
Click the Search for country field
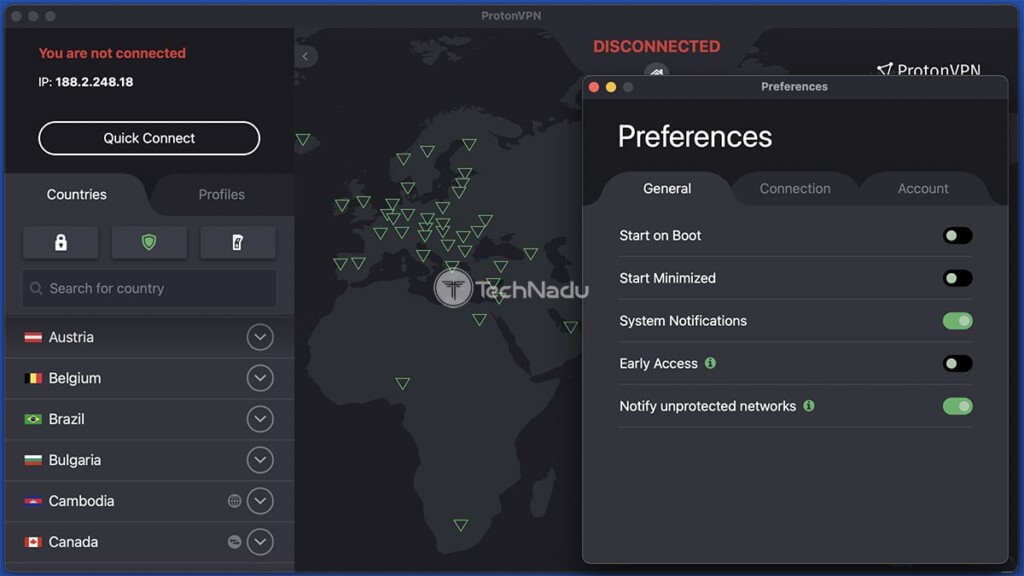(149, 288)
